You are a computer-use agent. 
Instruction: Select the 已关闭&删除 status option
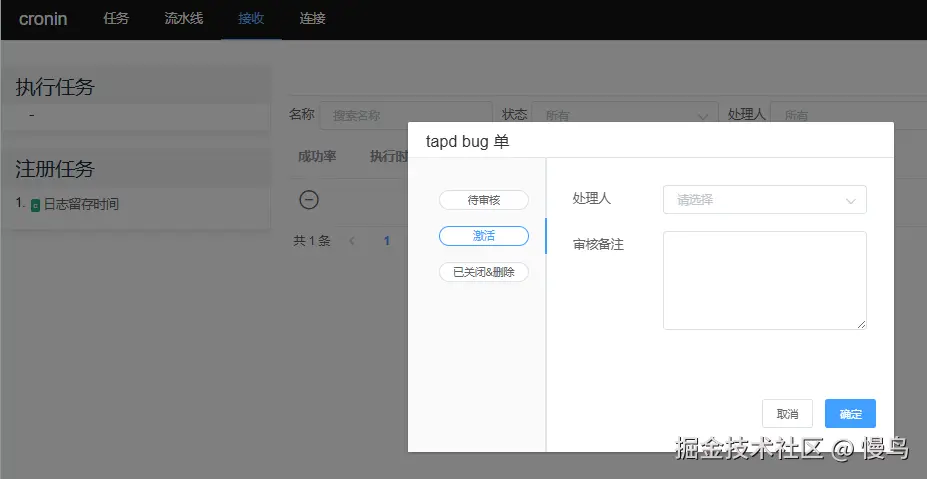point(484,272)
